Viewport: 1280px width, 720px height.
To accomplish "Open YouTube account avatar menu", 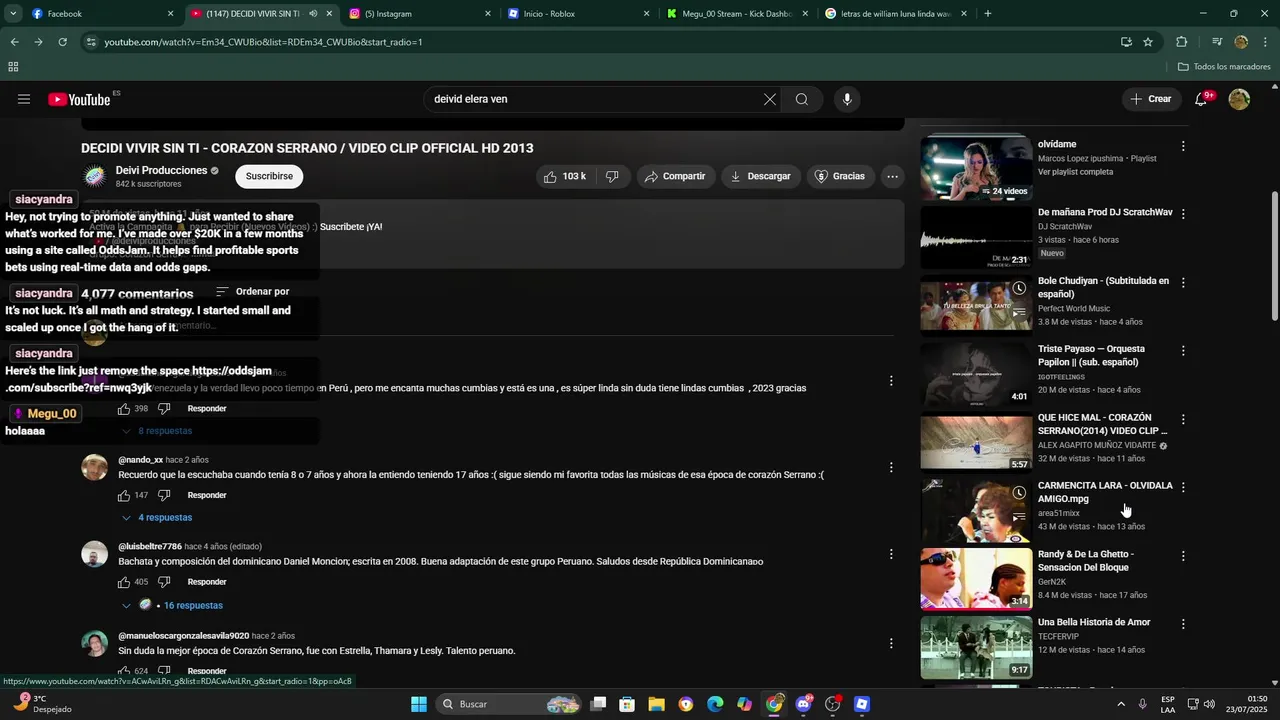I will tap(1239, 99).
